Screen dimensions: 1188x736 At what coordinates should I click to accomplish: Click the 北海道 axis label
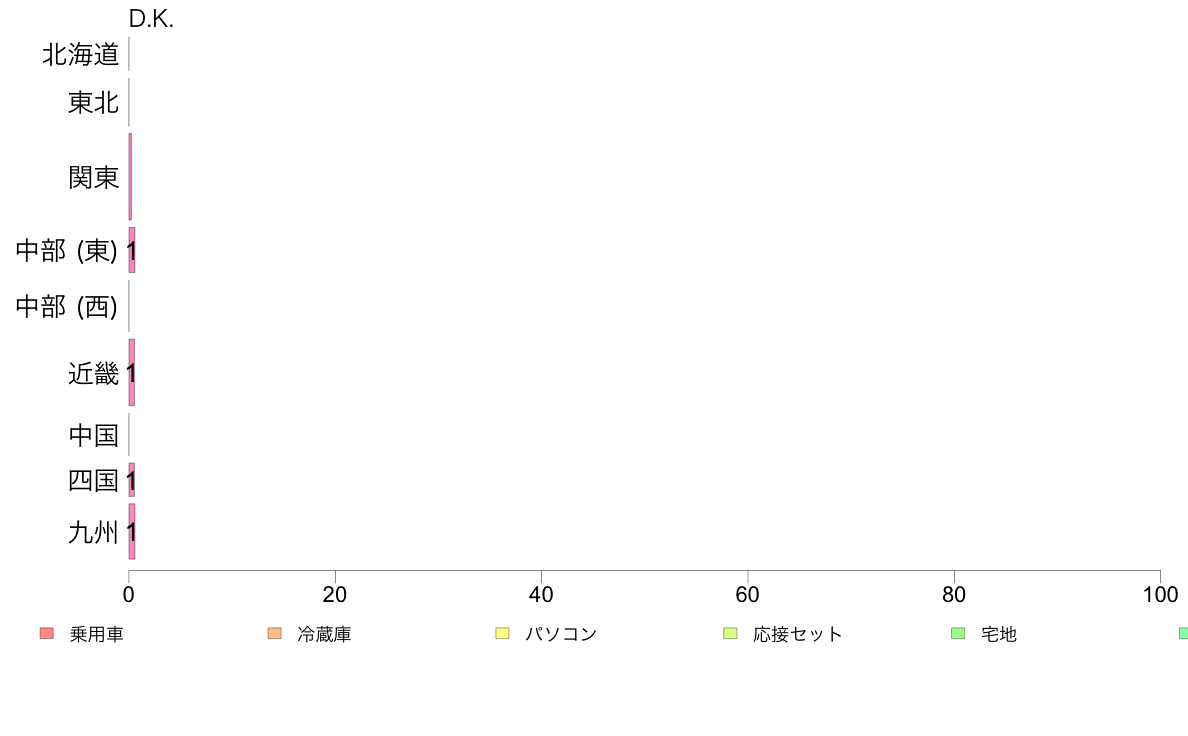pyautogui.click(x=80, y=55)
